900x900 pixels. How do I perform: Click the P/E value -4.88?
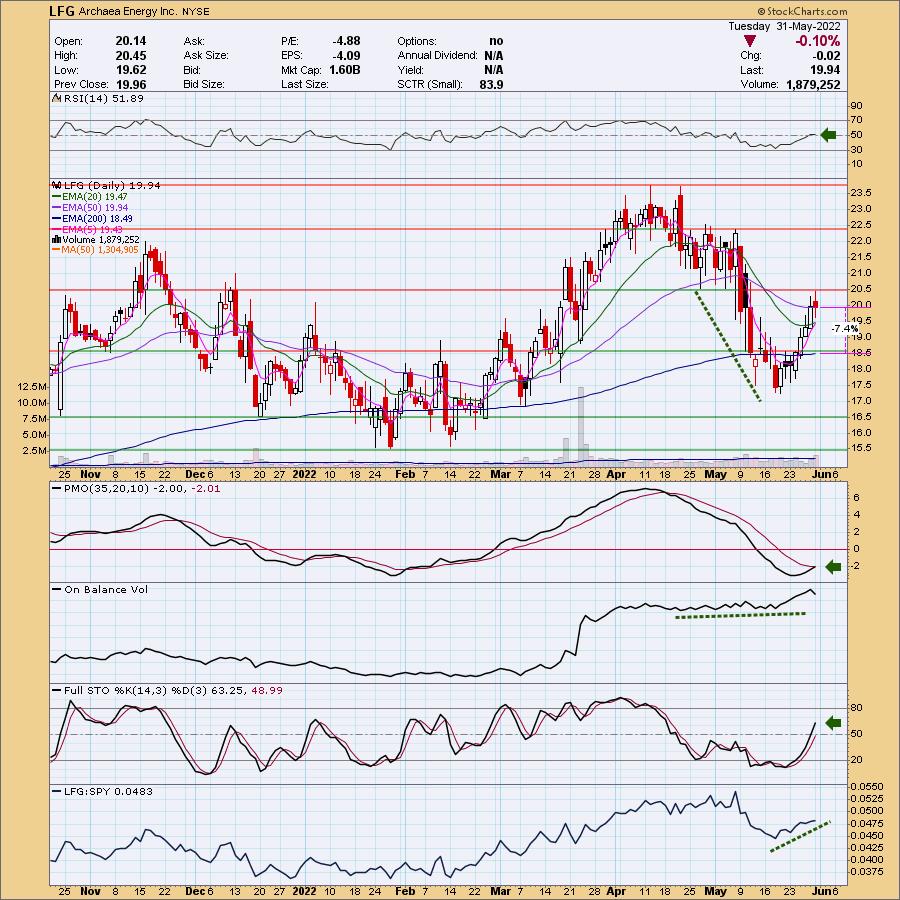coord(346,41)
